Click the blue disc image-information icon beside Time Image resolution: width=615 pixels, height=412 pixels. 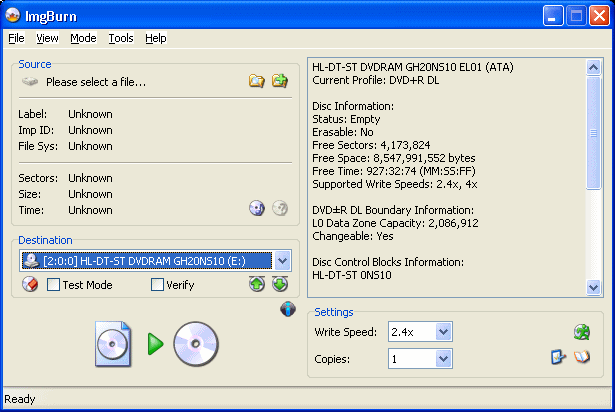coord(257,208)
